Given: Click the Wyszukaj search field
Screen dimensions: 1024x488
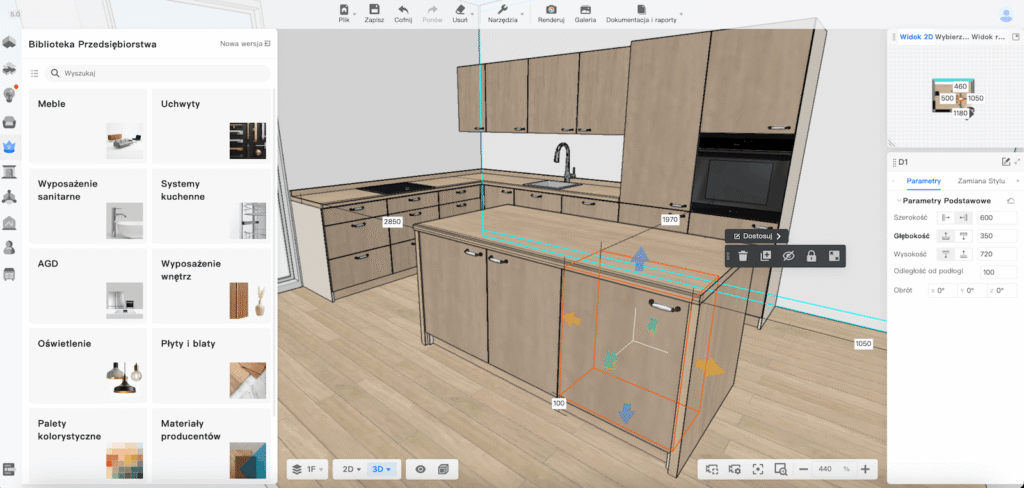Looking at the screenshot, I should pos(160,73).
